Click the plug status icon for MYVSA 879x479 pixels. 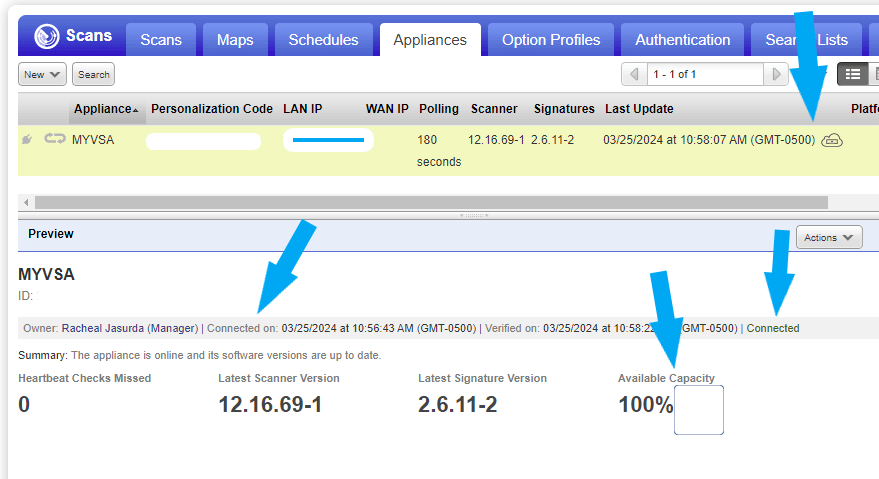(x=26, y=139)
